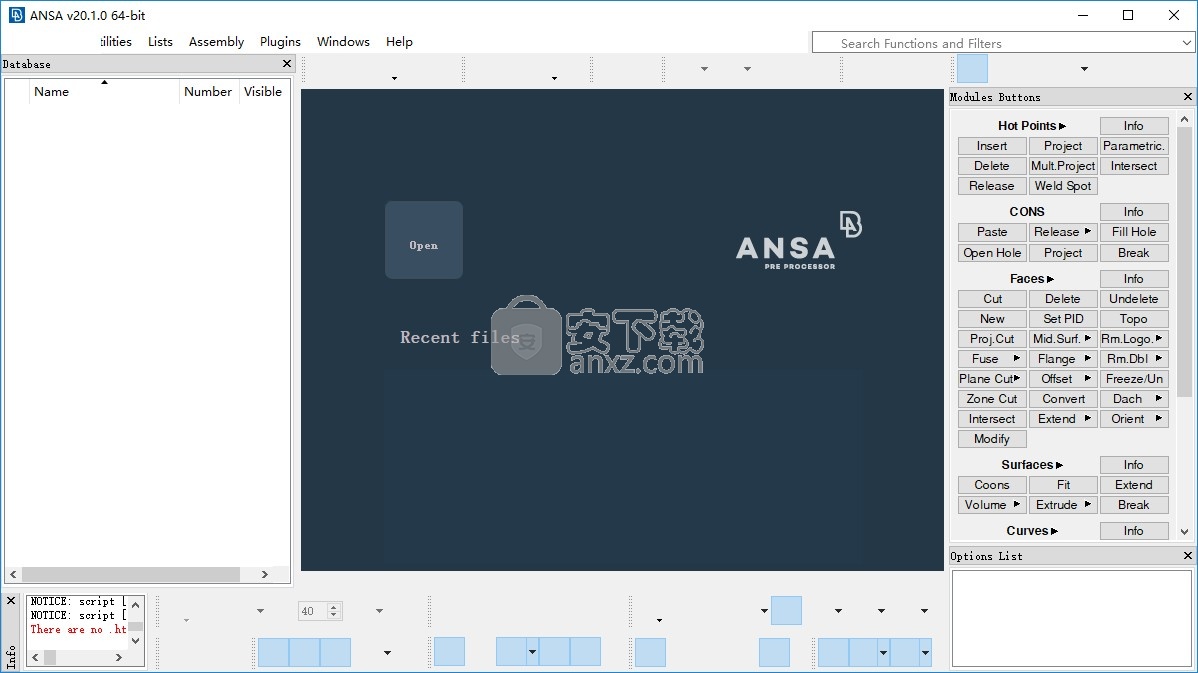Open the Windows menu
The width and height of the screenshot is (1198, 673).
[343, 42]
